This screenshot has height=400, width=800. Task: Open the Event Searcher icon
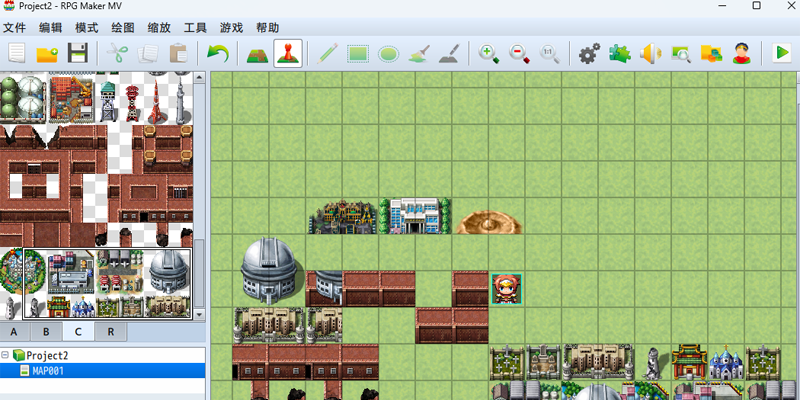[681, 53]
